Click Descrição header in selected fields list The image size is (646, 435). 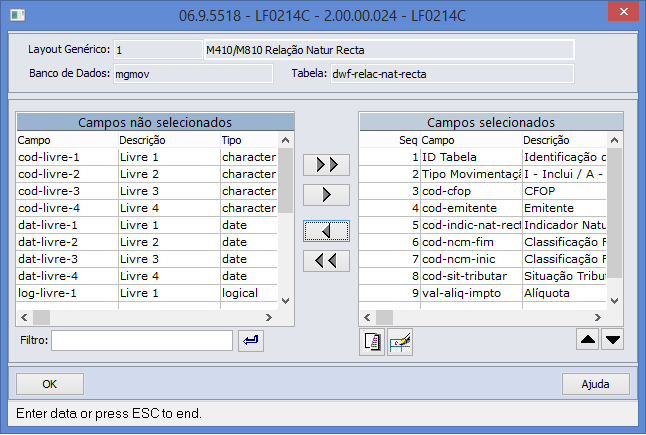point(564,140)
